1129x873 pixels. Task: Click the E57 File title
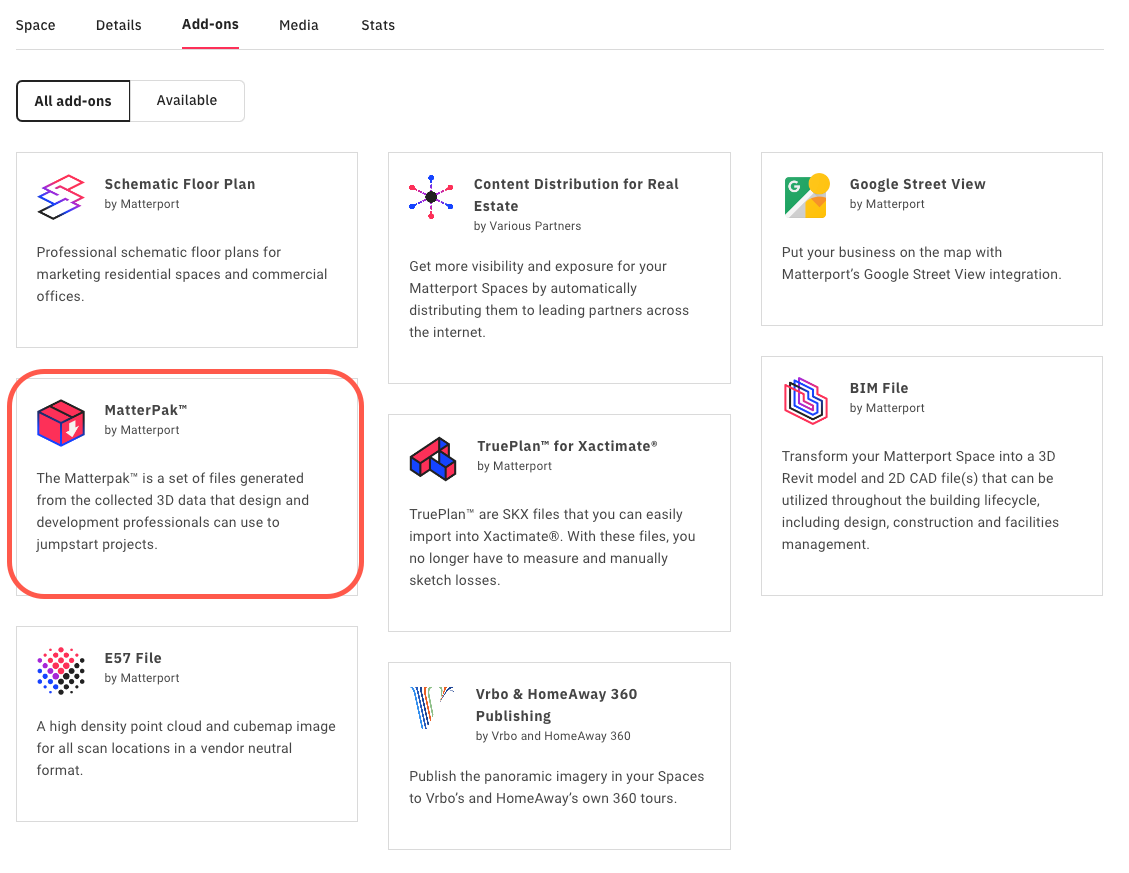(133, 658)
